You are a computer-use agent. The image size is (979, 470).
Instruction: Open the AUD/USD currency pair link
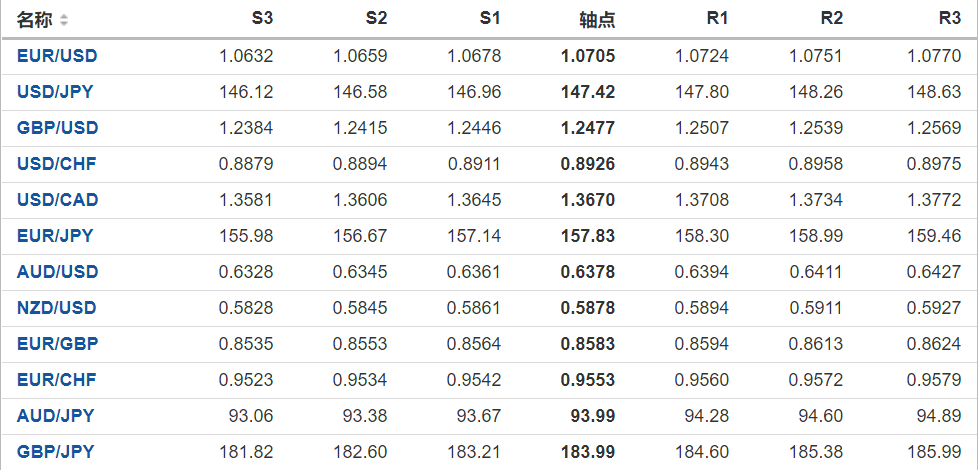coord(57,272)
